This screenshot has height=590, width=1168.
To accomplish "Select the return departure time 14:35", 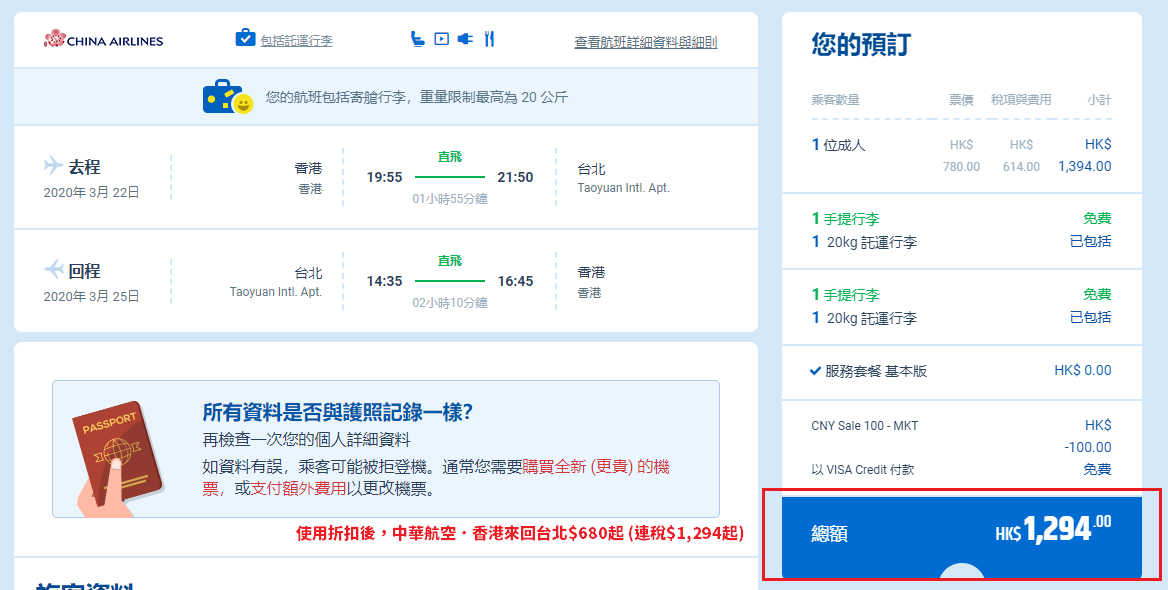I will pyautogui.click(x=384, y=282).
